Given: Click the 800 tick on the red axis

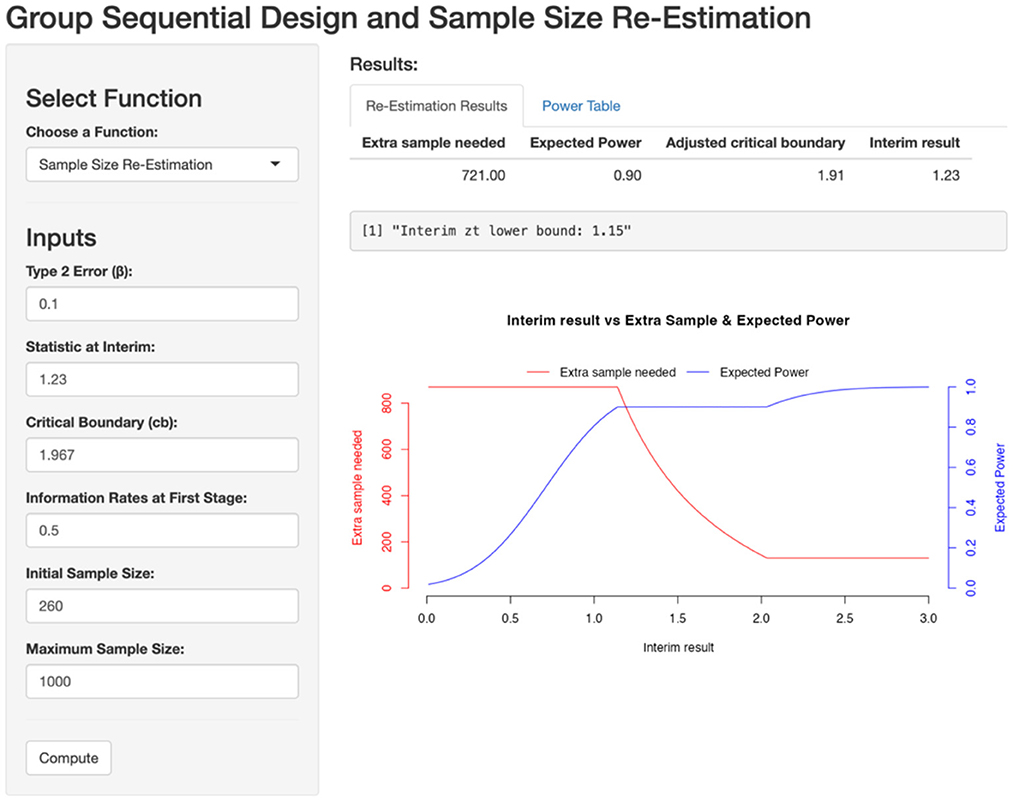Looking at the screenshot, I should [x=387, y=402].
